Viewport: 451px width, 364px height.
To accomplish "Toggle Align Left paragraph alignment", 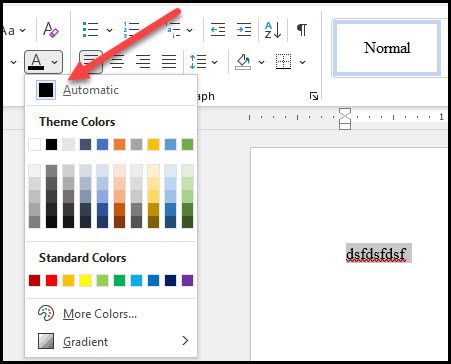I will (90, 62).
